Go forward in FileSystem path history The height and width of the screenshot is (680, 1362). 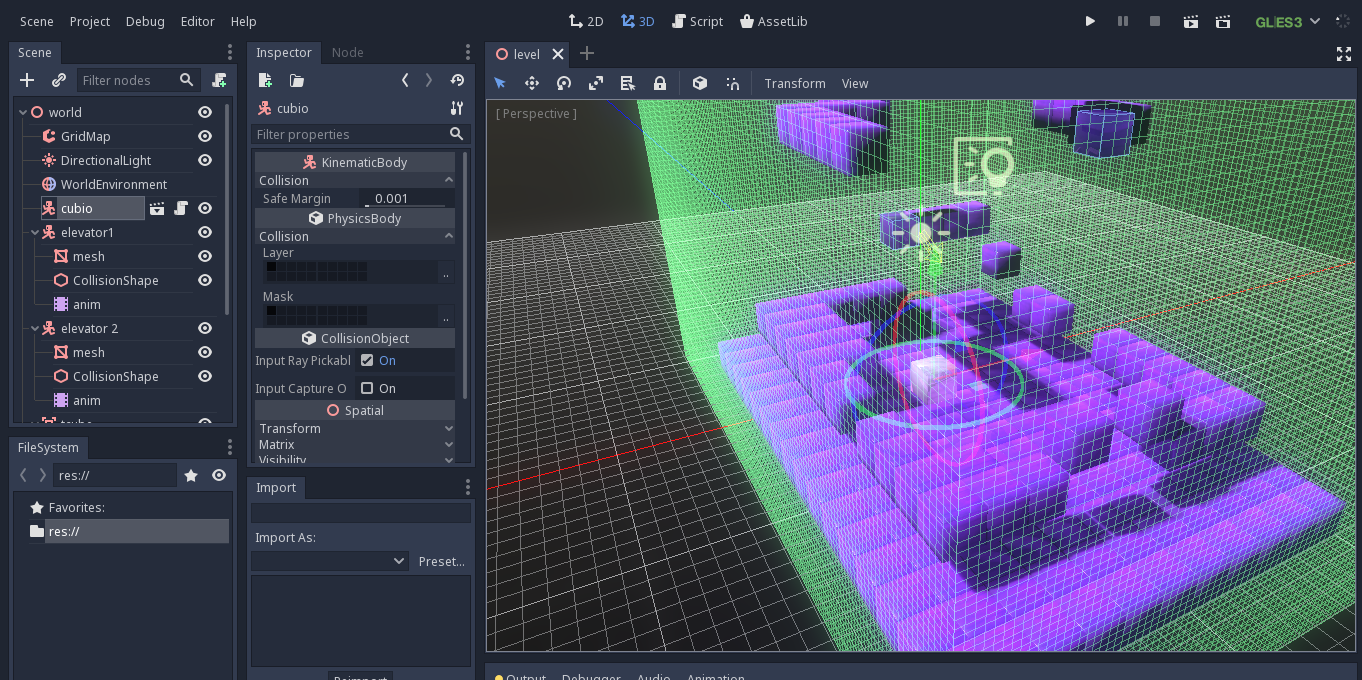tap(42, 475)
